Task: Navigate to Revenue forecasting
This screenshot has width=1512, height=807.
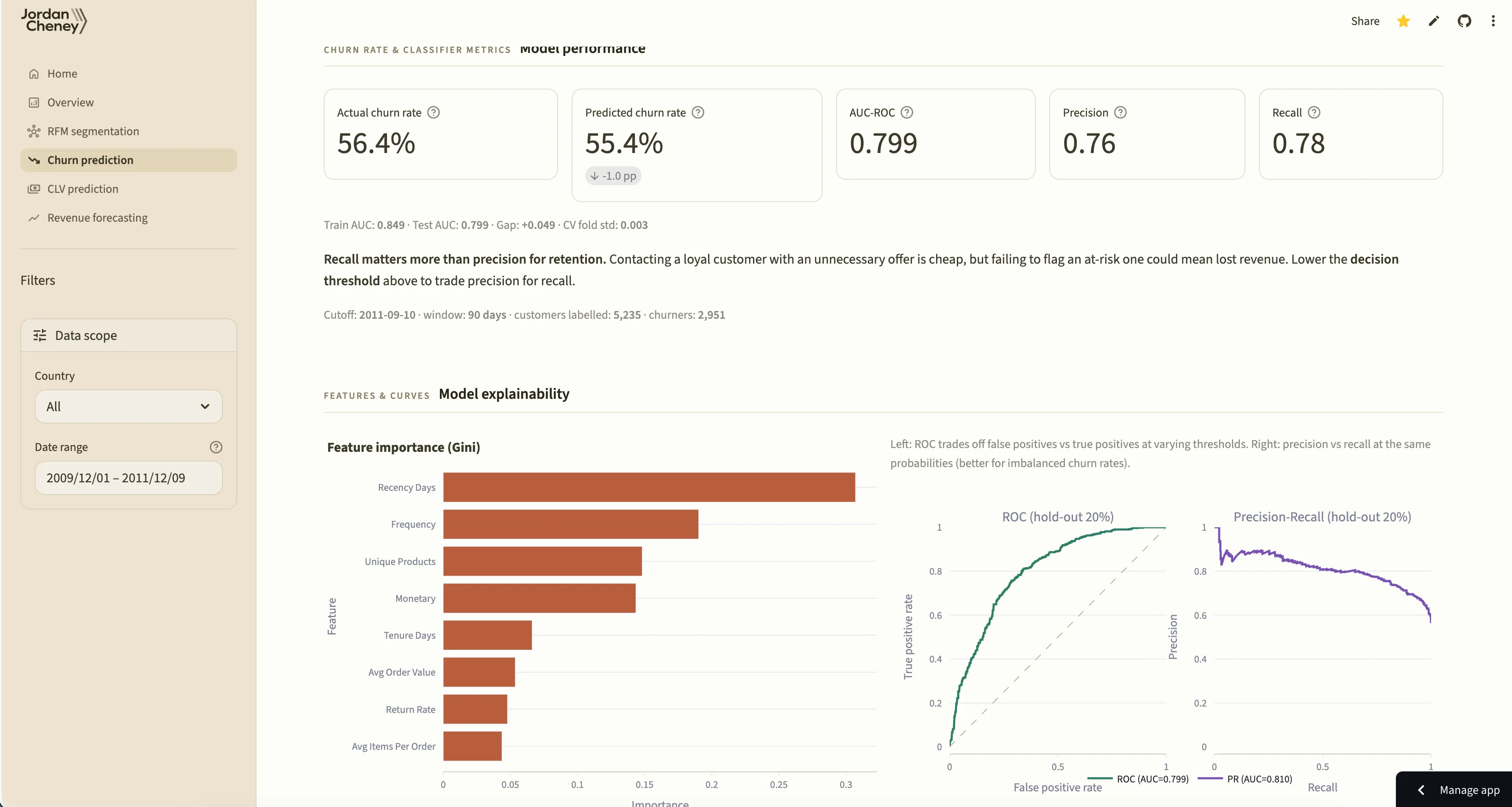Action: pos(128,218)
